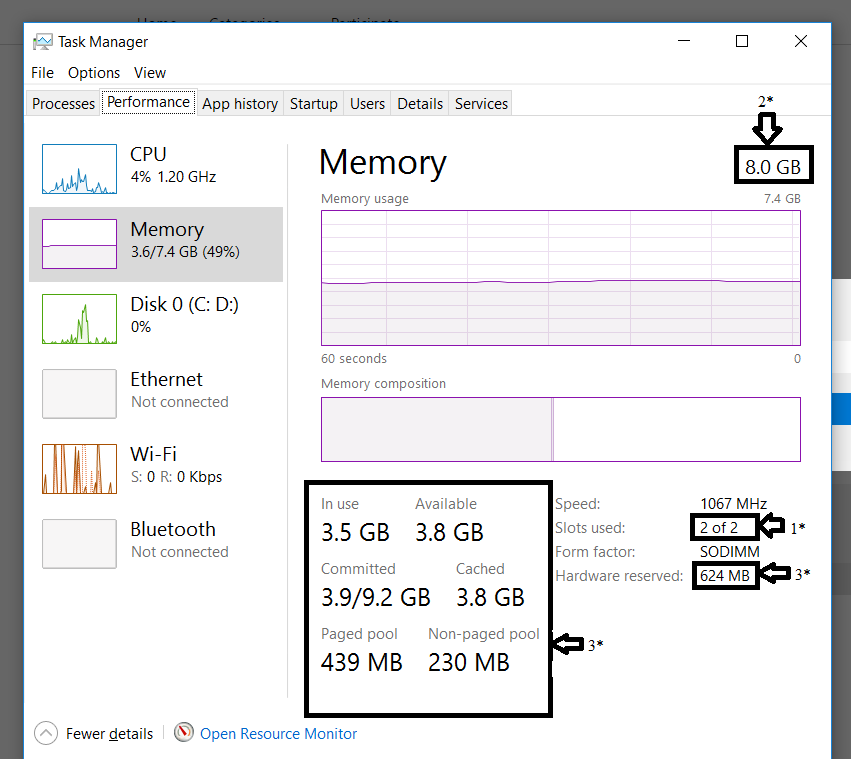The image size is (851, 759).
Task: Switch to the App history tab
Action: [240, 104]
